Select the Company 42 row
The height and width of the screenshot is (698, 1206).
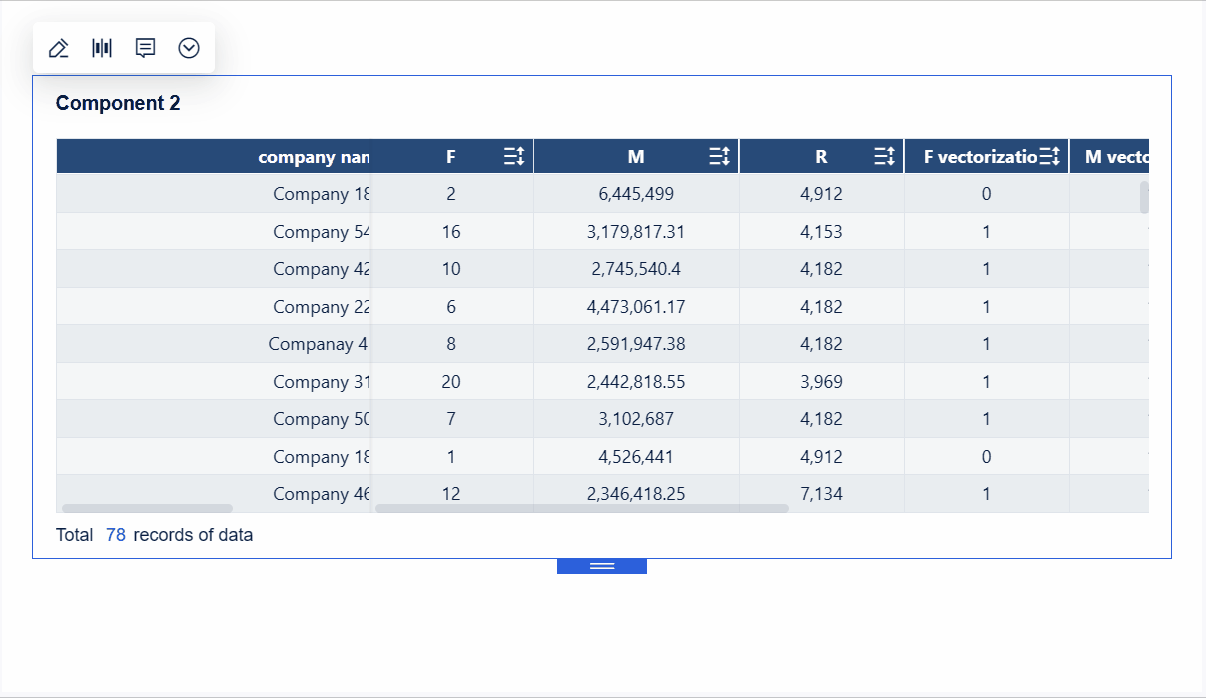coord(320,268)
